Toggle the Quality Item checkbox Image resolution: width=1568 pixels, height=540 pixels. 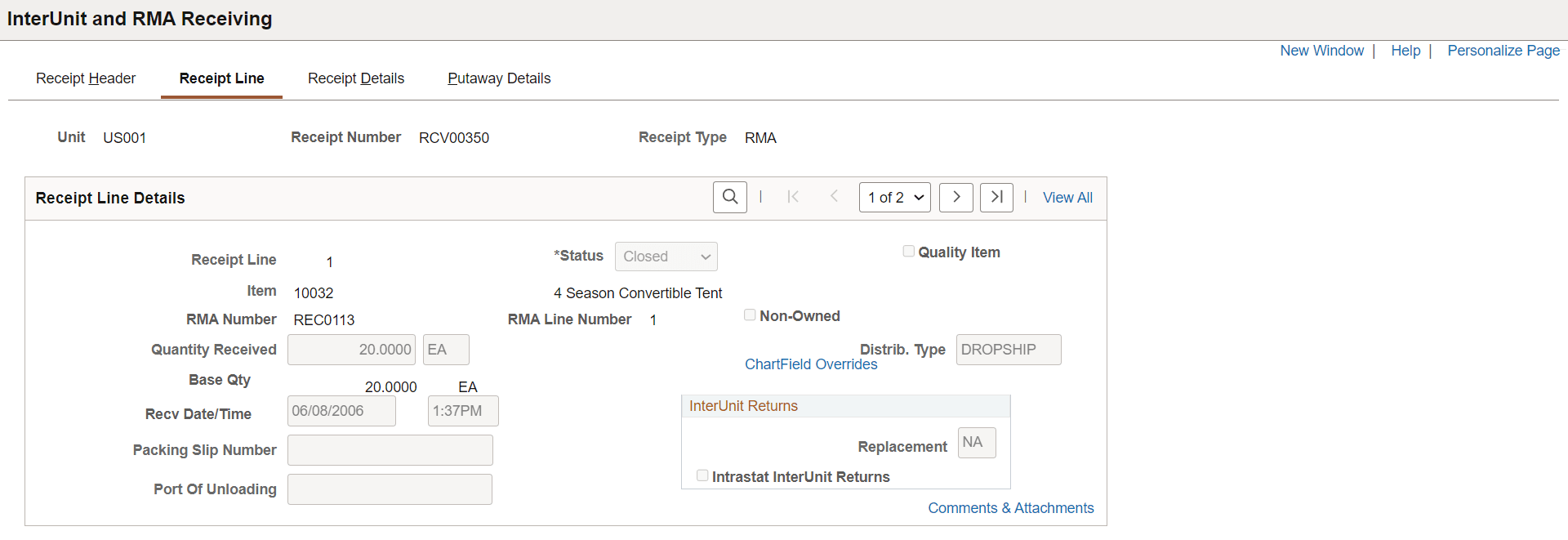pyautogui.click(x=908, y=252)
